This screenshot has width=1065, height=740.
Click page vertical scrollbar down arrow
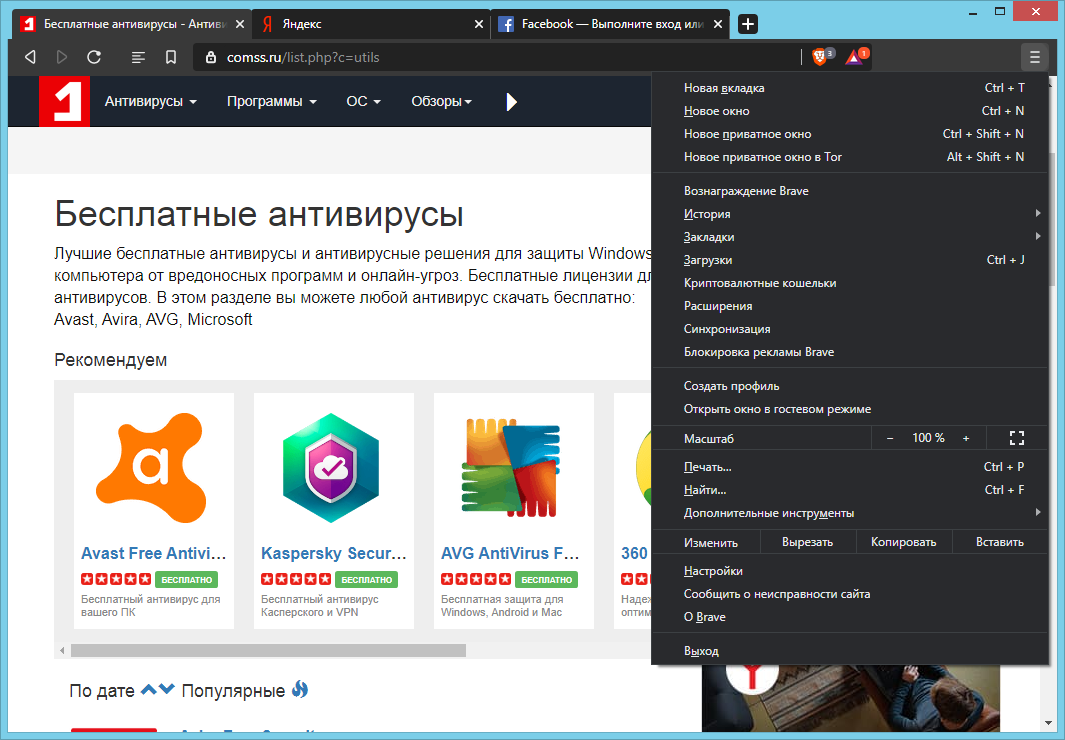coord(1050,724)
